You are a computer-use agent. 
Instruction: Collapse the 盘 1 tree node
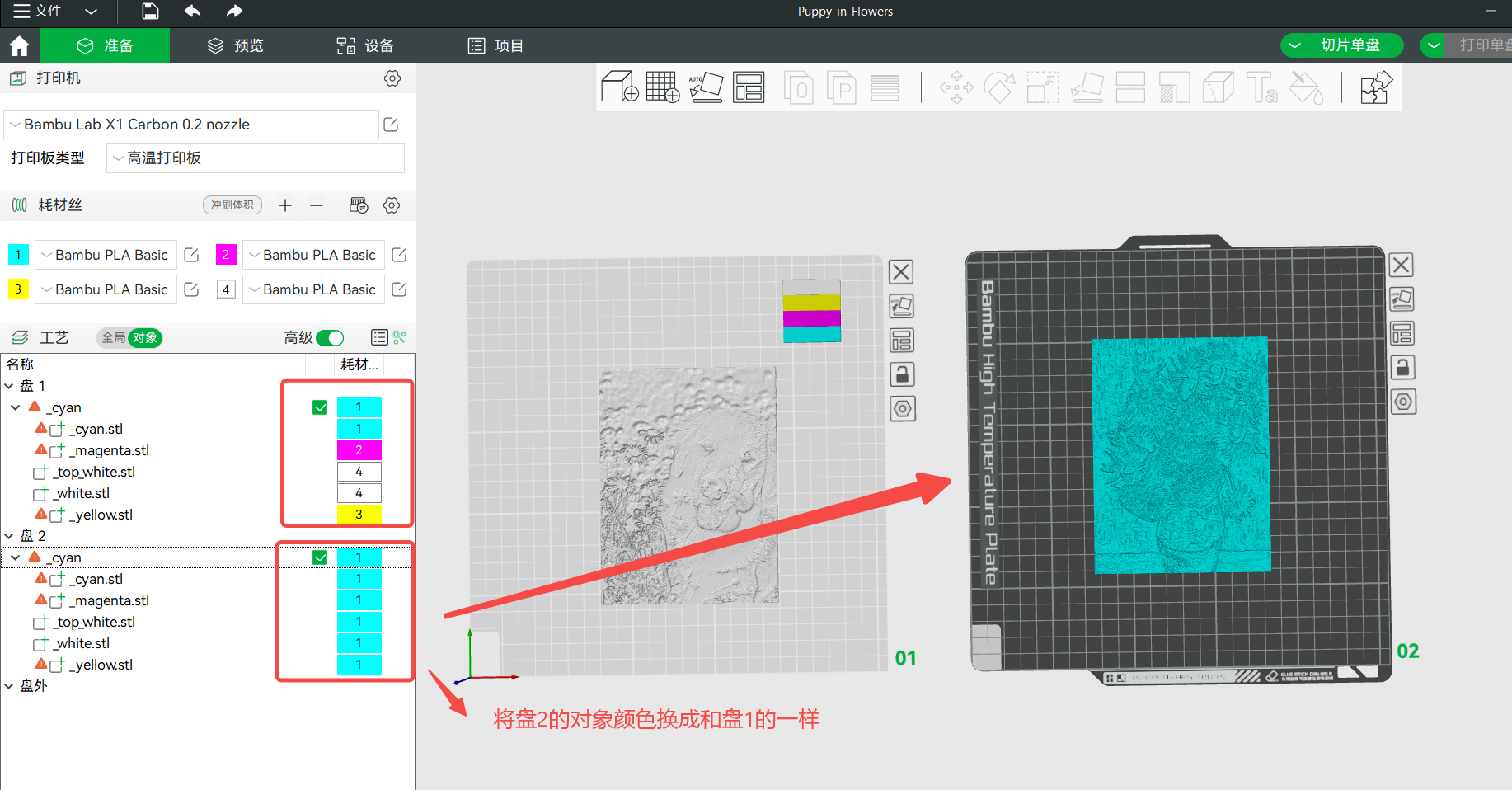[x=9, y=386]
